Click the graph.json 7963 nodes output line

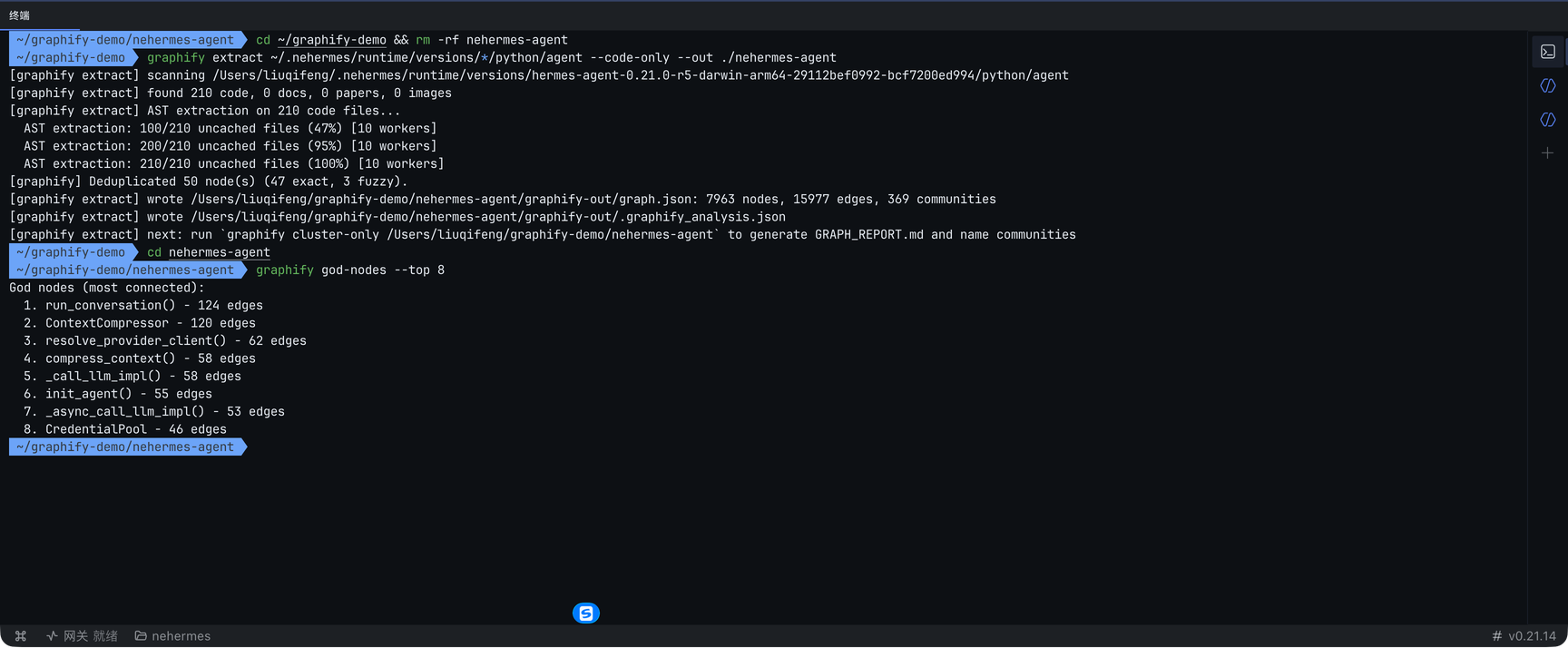tap(503, 200)
